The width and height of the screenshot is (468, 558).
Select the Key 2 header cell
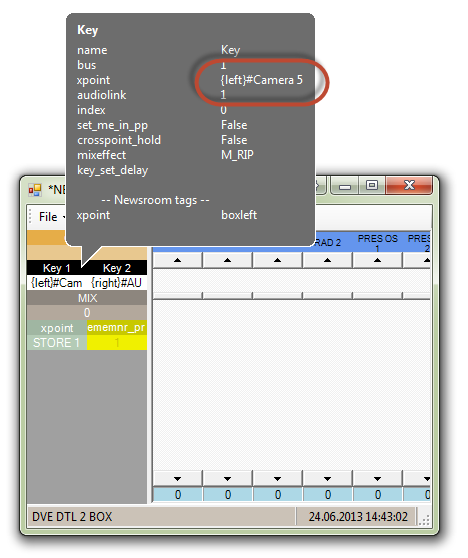click(117, 268)
